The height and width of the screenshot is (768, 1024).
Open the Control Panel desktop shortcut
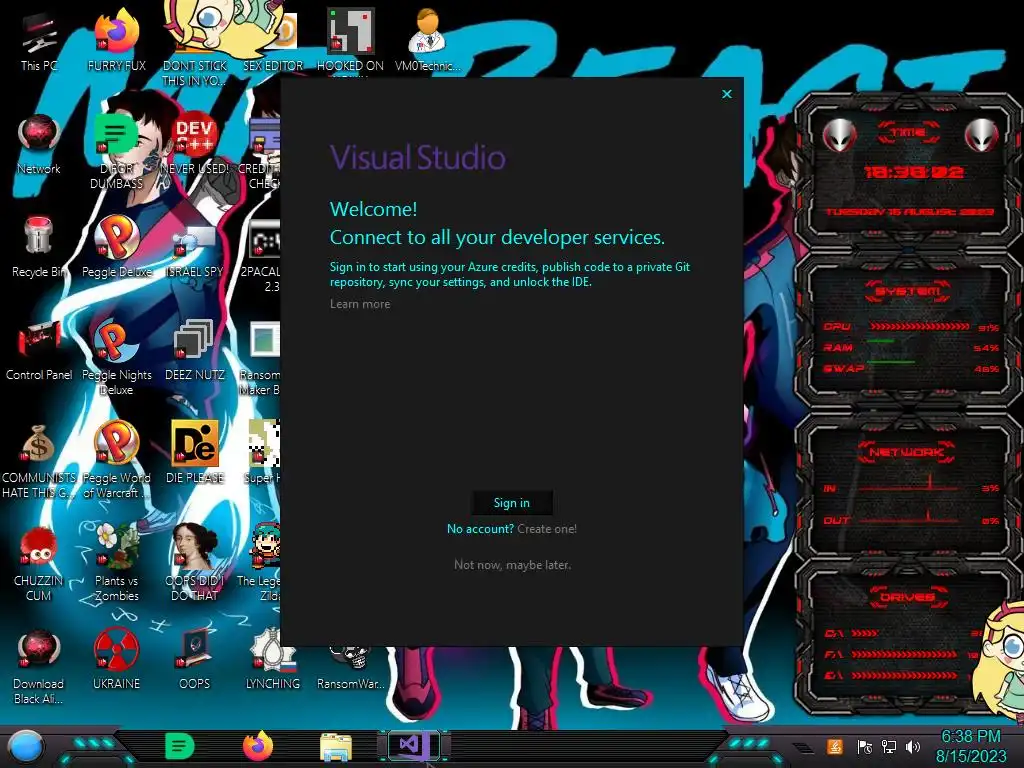(39, 350)
